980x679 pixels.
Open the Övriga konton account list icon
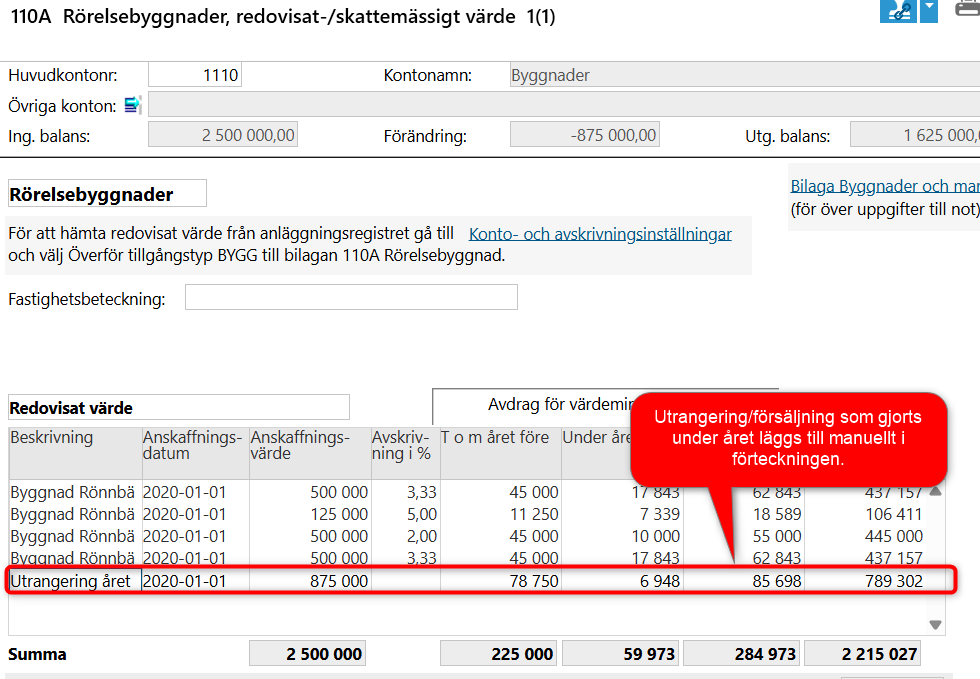point(133,105)
